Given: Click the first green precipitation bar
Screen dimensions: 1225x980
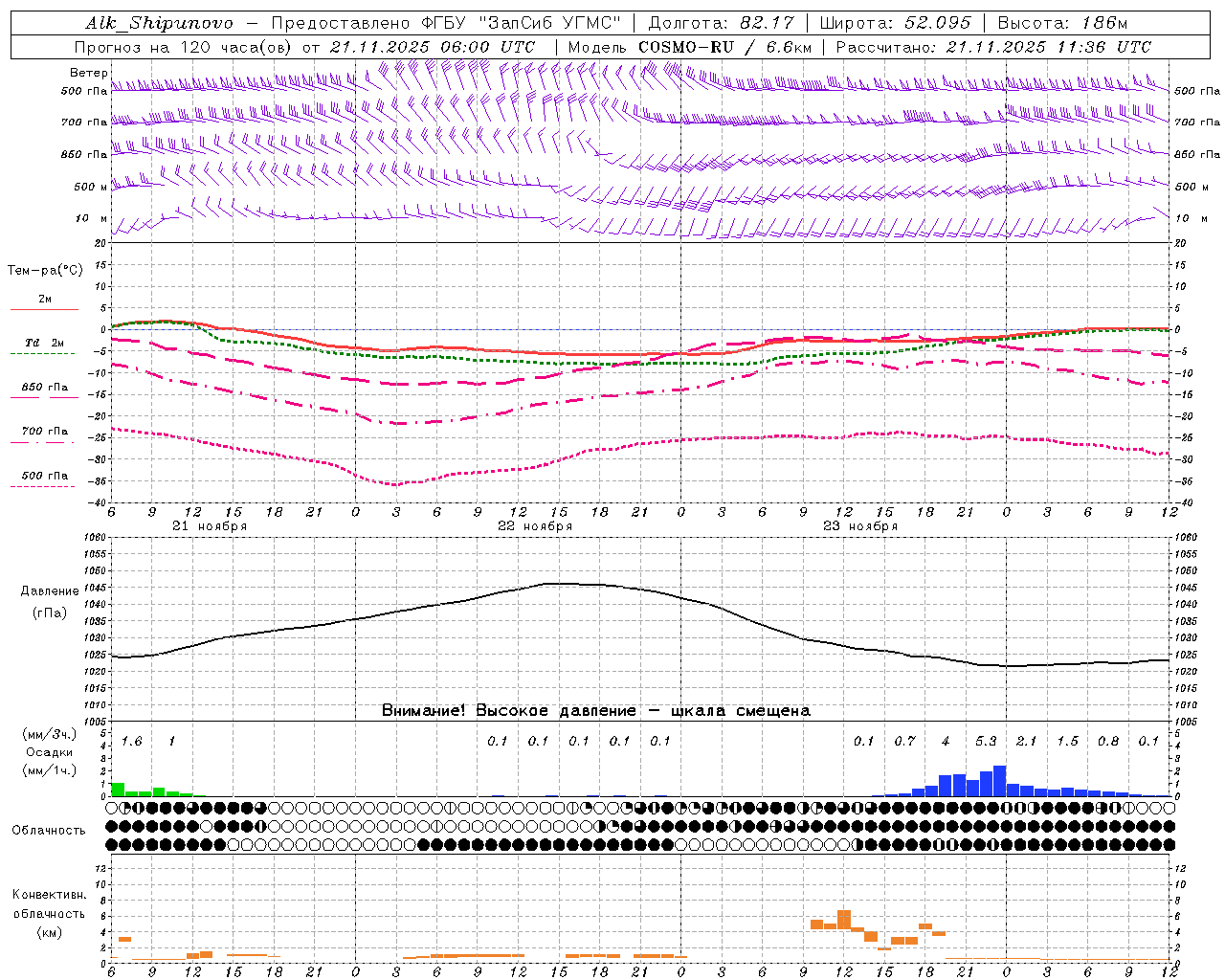Looking at the screenshot, I should 118,790.
